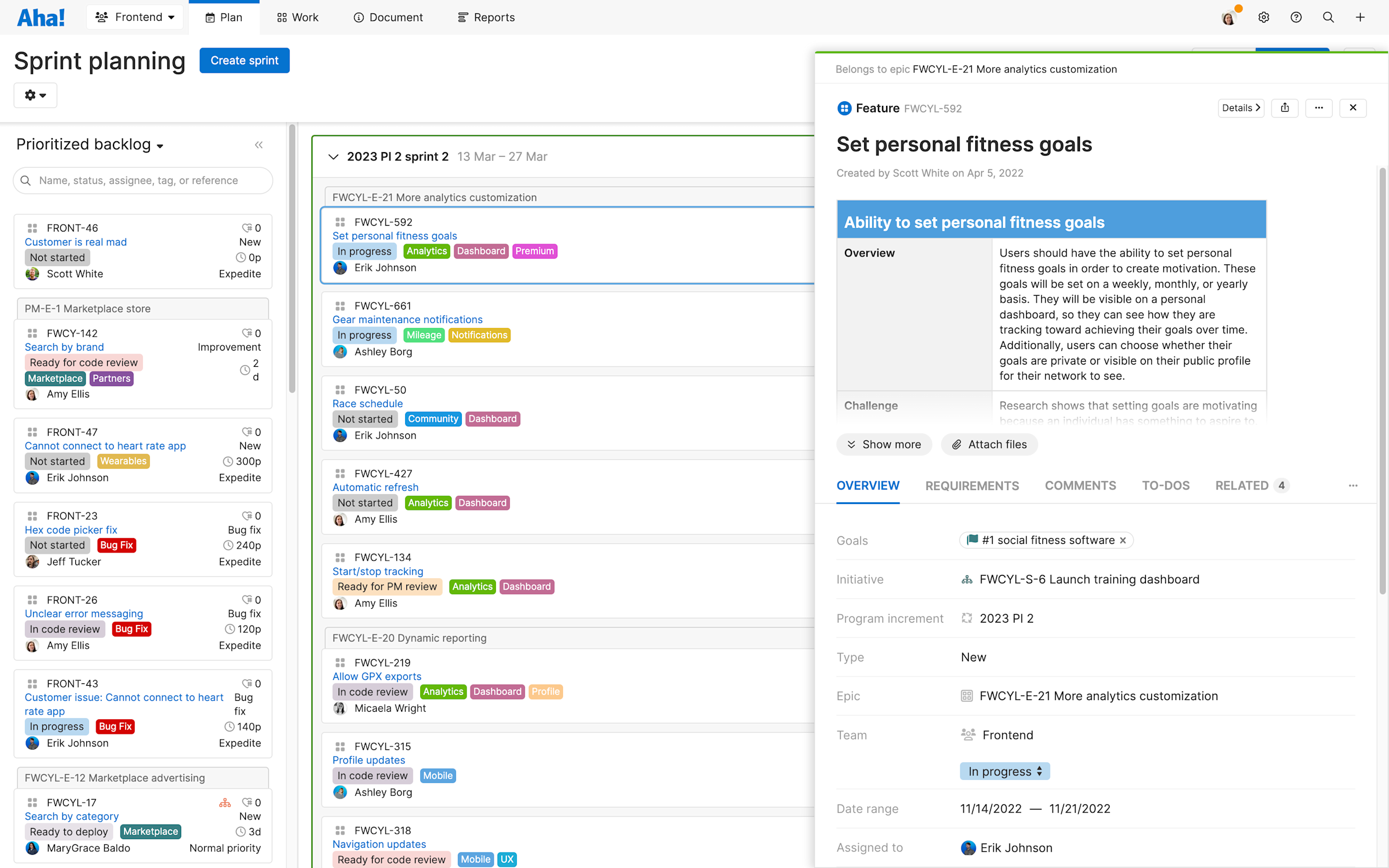Viewport: 1389px width, 868px height.
Task: Open the settings gear in the top bar
Action: point(1263,17)
